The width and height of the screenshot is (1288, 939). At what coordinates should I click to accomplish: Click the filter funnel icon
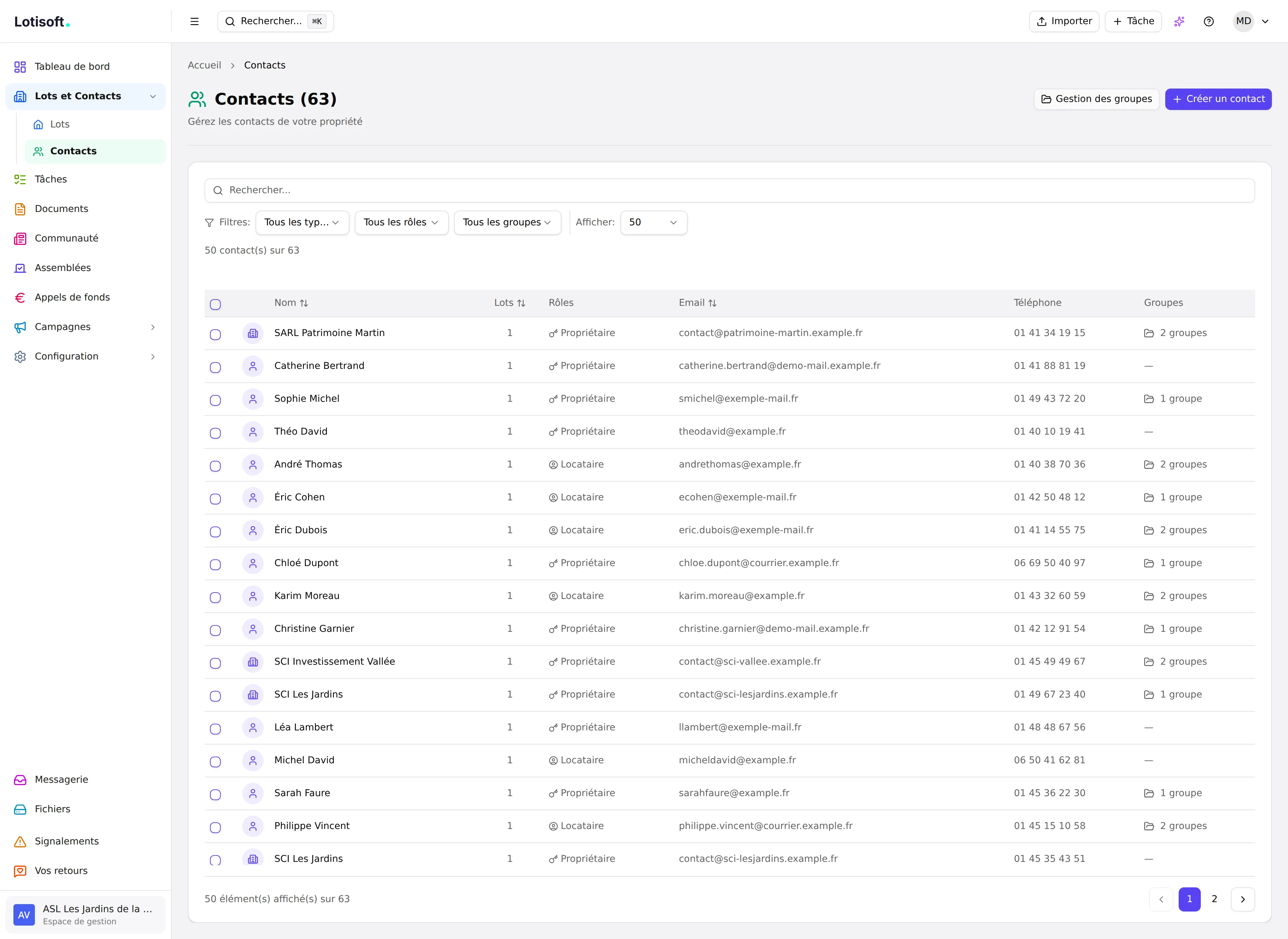coord(209,223)
